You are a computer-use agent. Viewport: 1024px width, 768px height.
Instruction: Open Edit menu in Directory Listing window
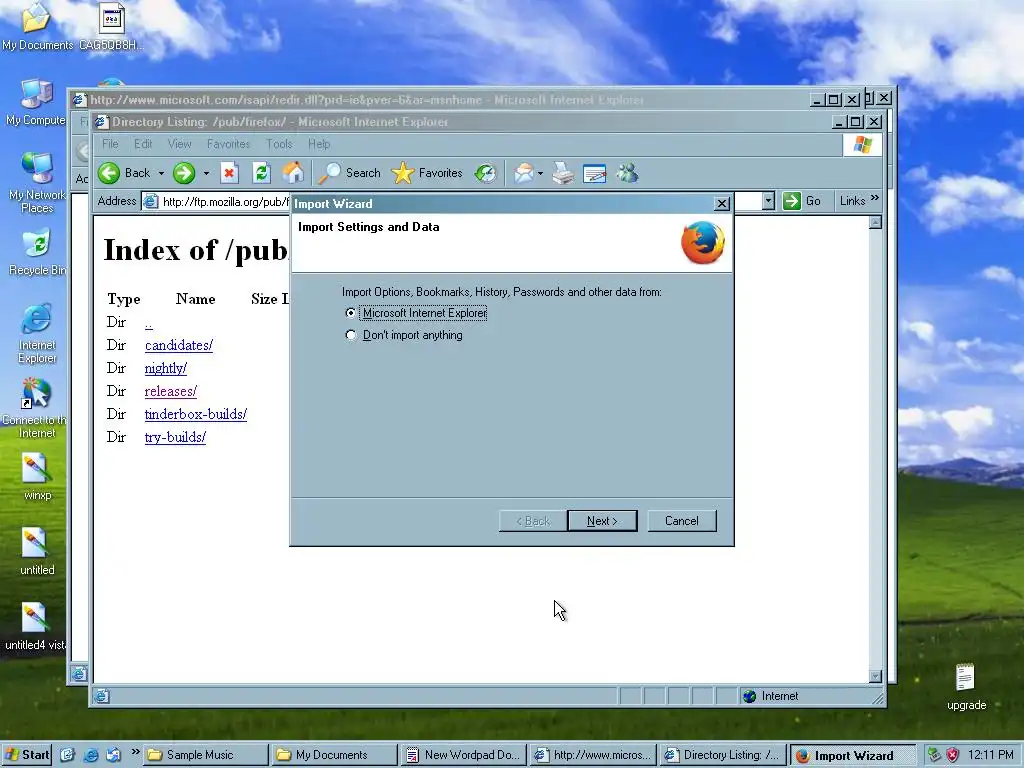143,144
